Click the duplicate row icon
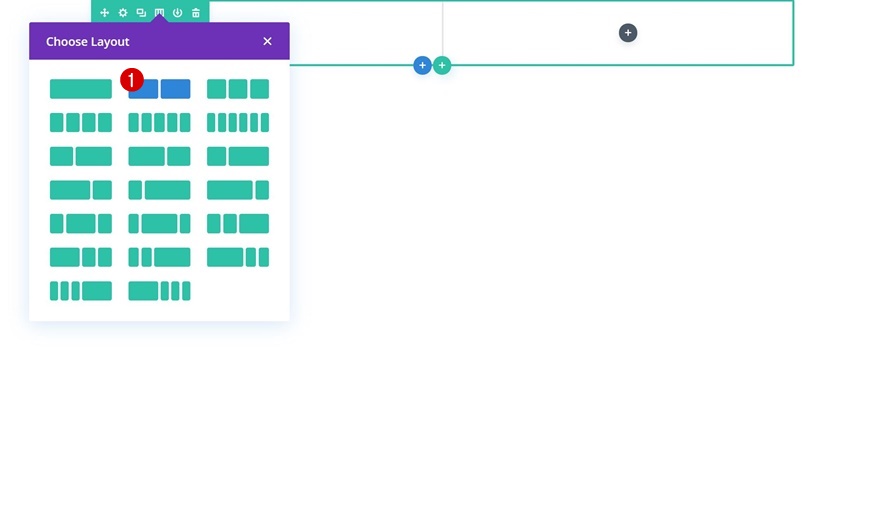The height and width of the screenshot is (528, 880). click(141, 12)
